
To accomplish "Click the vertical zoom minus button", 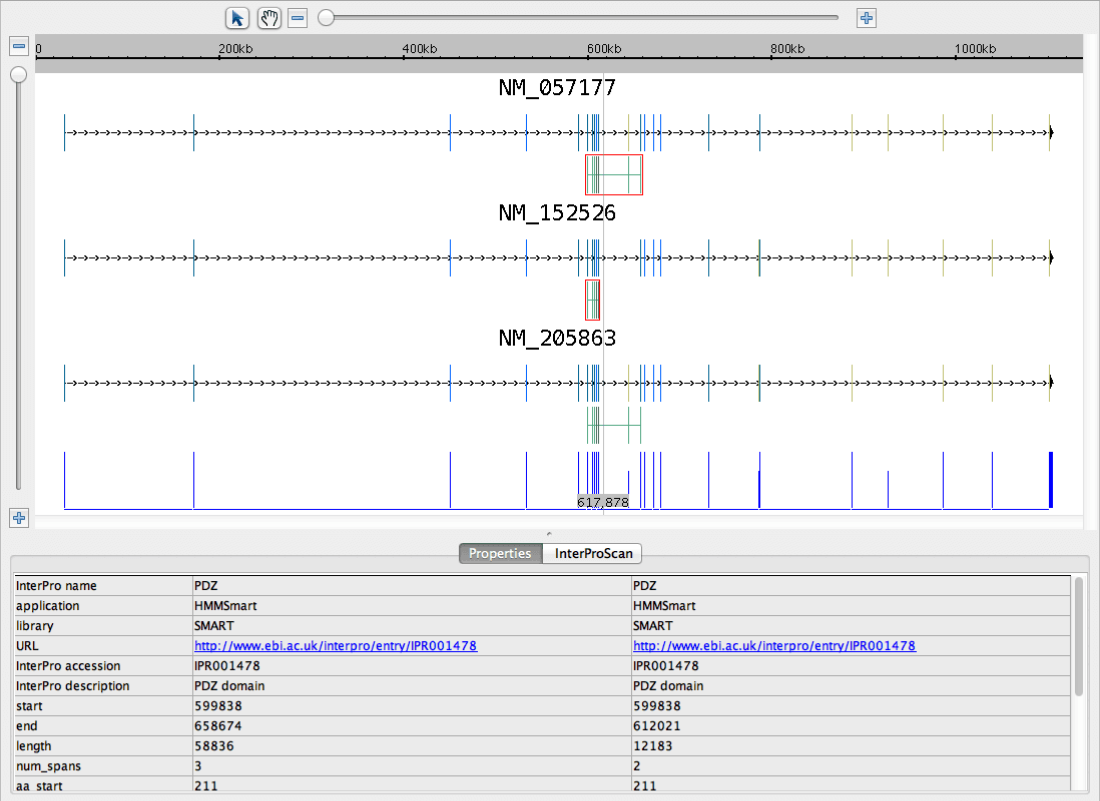I will tap(18, 46).
